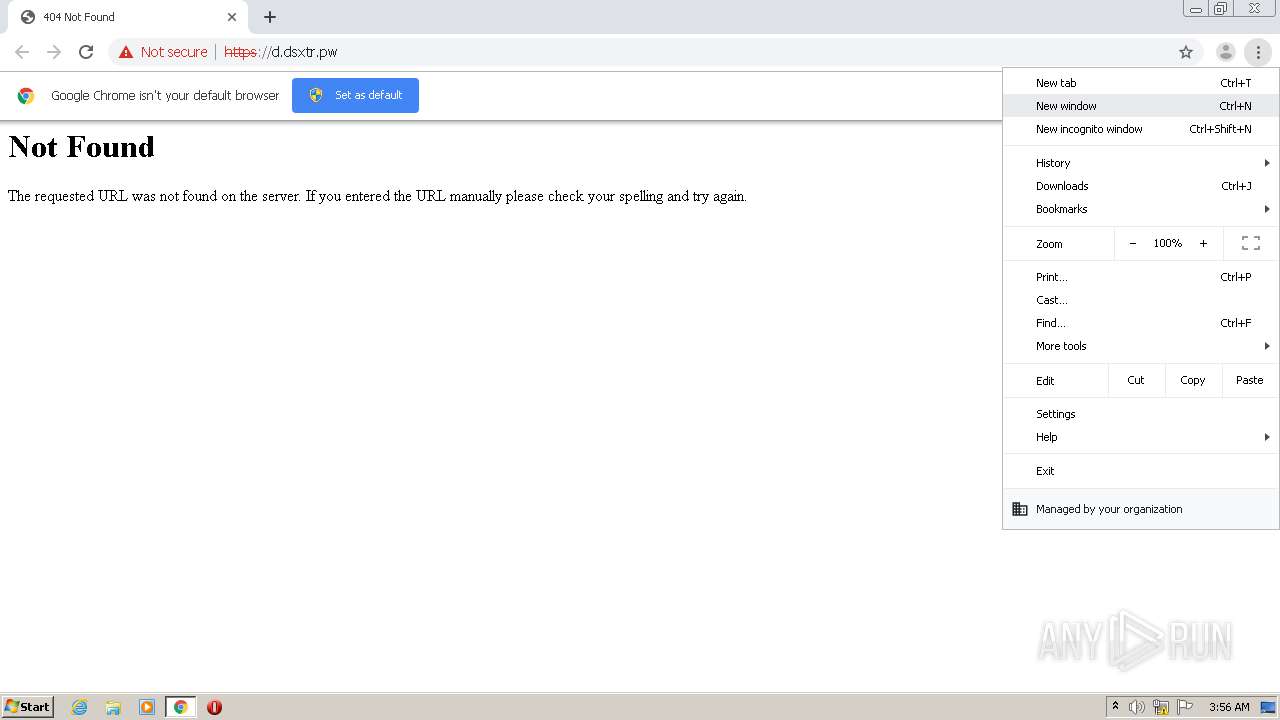
Task: Click the organization building icon
Action: pos(1020,509)
